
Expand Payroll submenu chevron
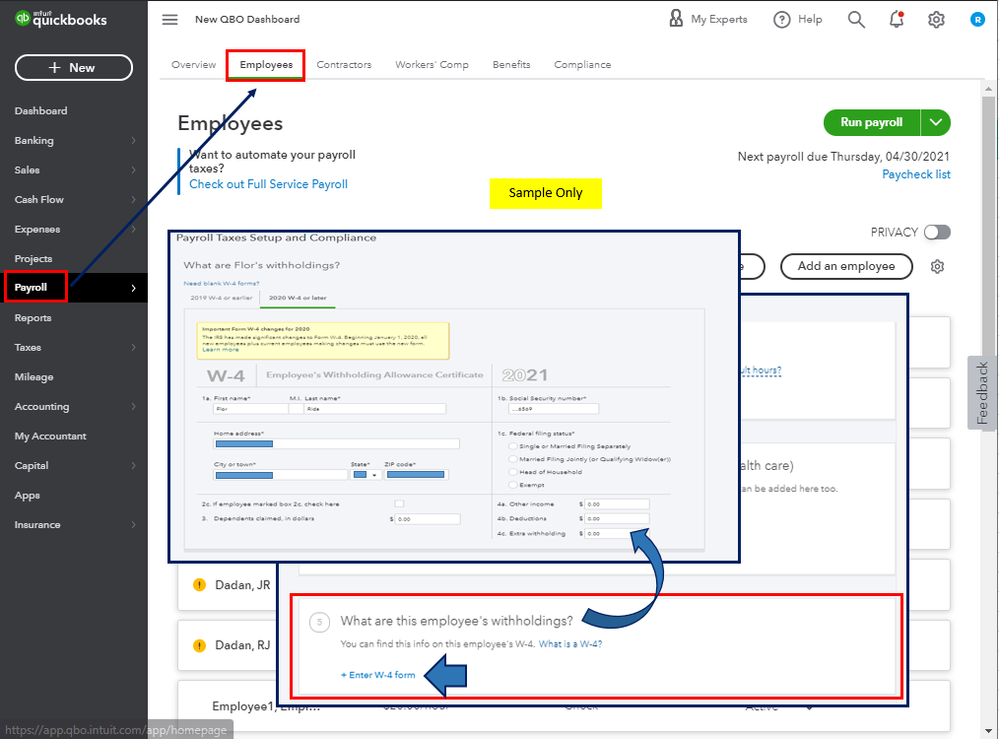tap(133, 288)
